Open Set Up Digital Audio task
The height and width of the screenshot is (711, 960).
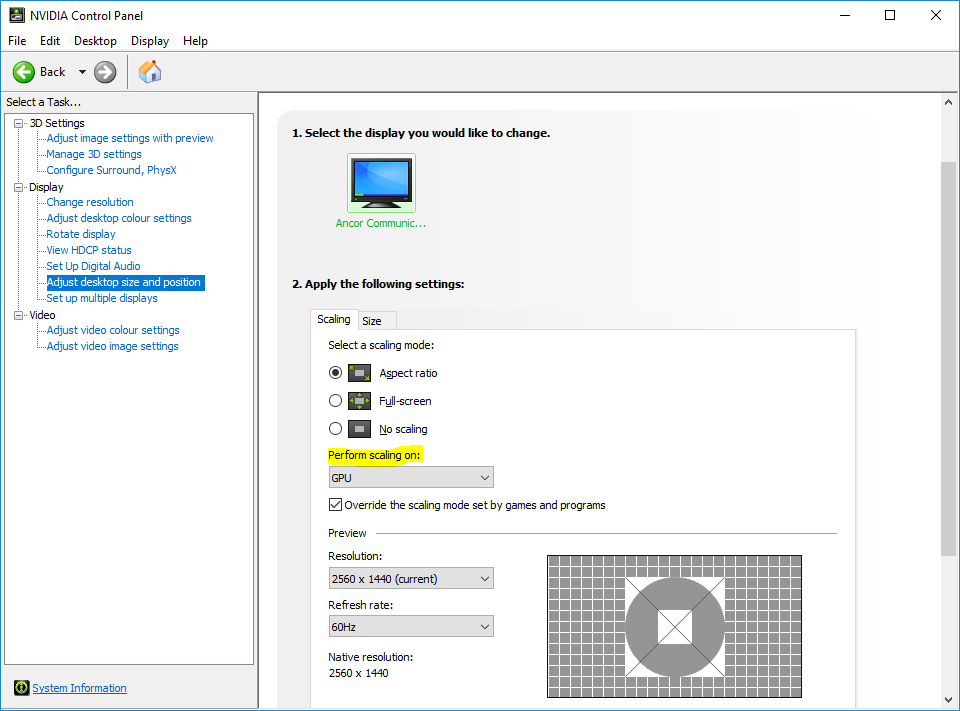93,266
